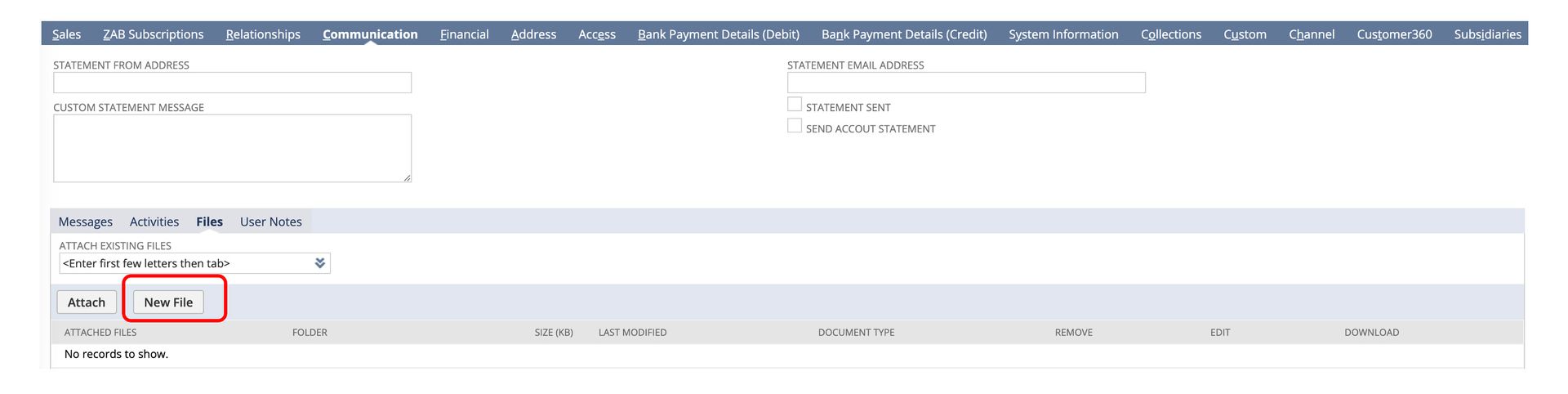Focus the Statement Email Address field
Image resolution: width=1568 pixels, height=394 pixels.
[965, 83]
